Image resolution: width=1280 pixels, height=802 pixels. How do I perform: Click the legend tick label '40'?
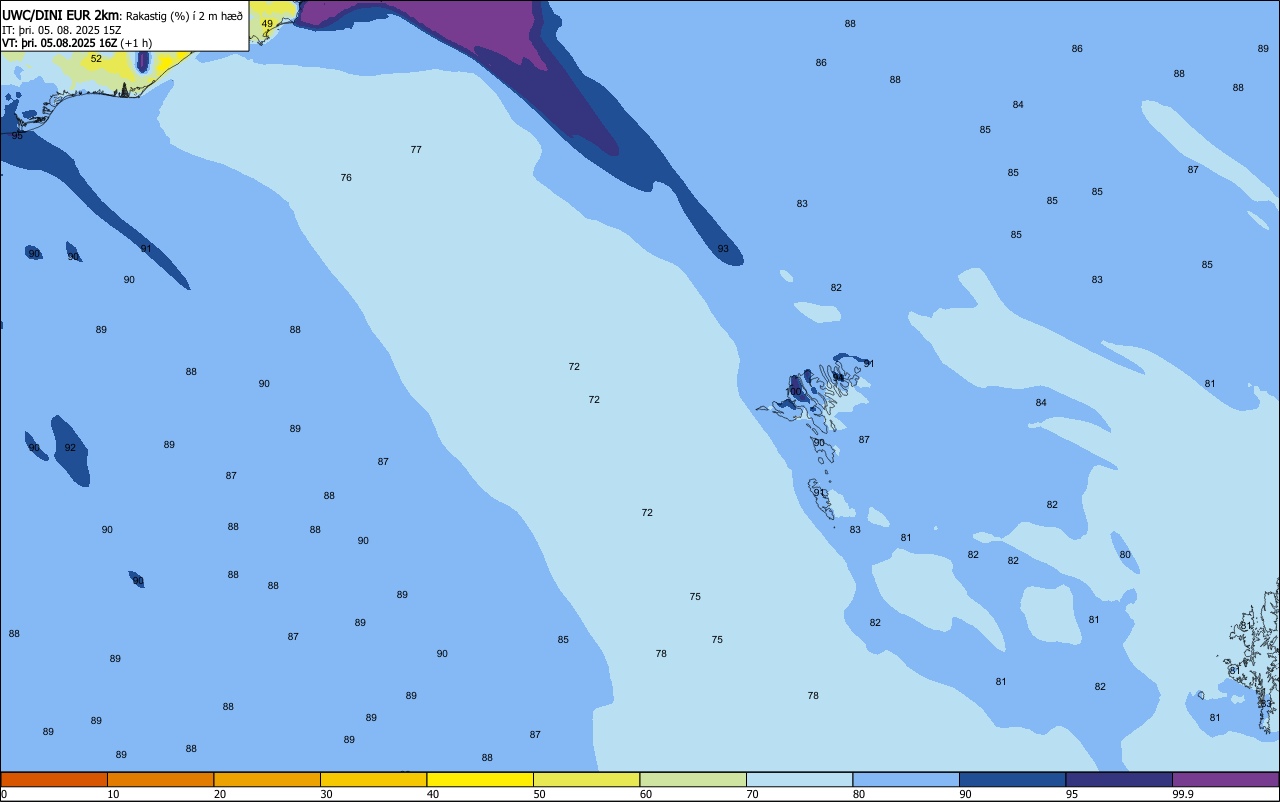433,794
